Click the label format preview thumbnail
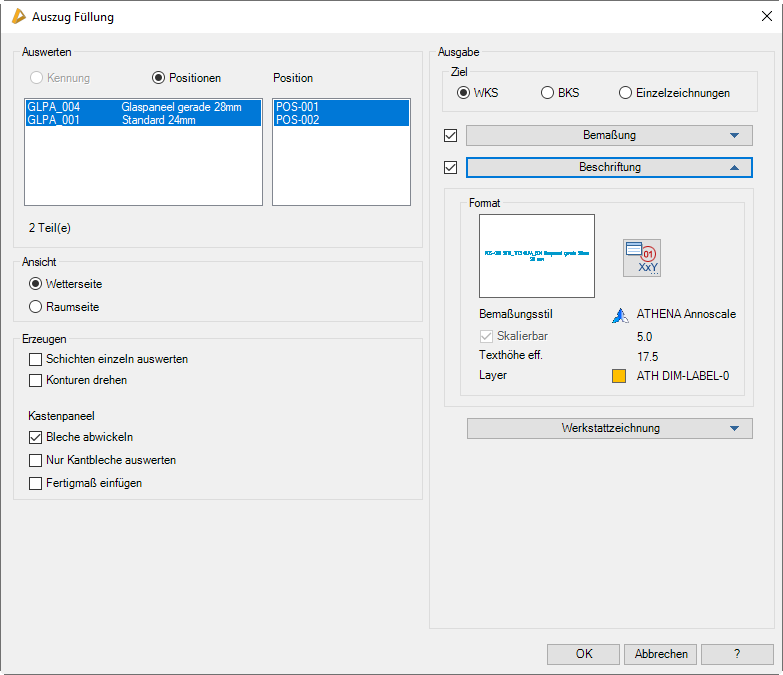The width and height of the screenshot is (783, 675). coord(537,256)
